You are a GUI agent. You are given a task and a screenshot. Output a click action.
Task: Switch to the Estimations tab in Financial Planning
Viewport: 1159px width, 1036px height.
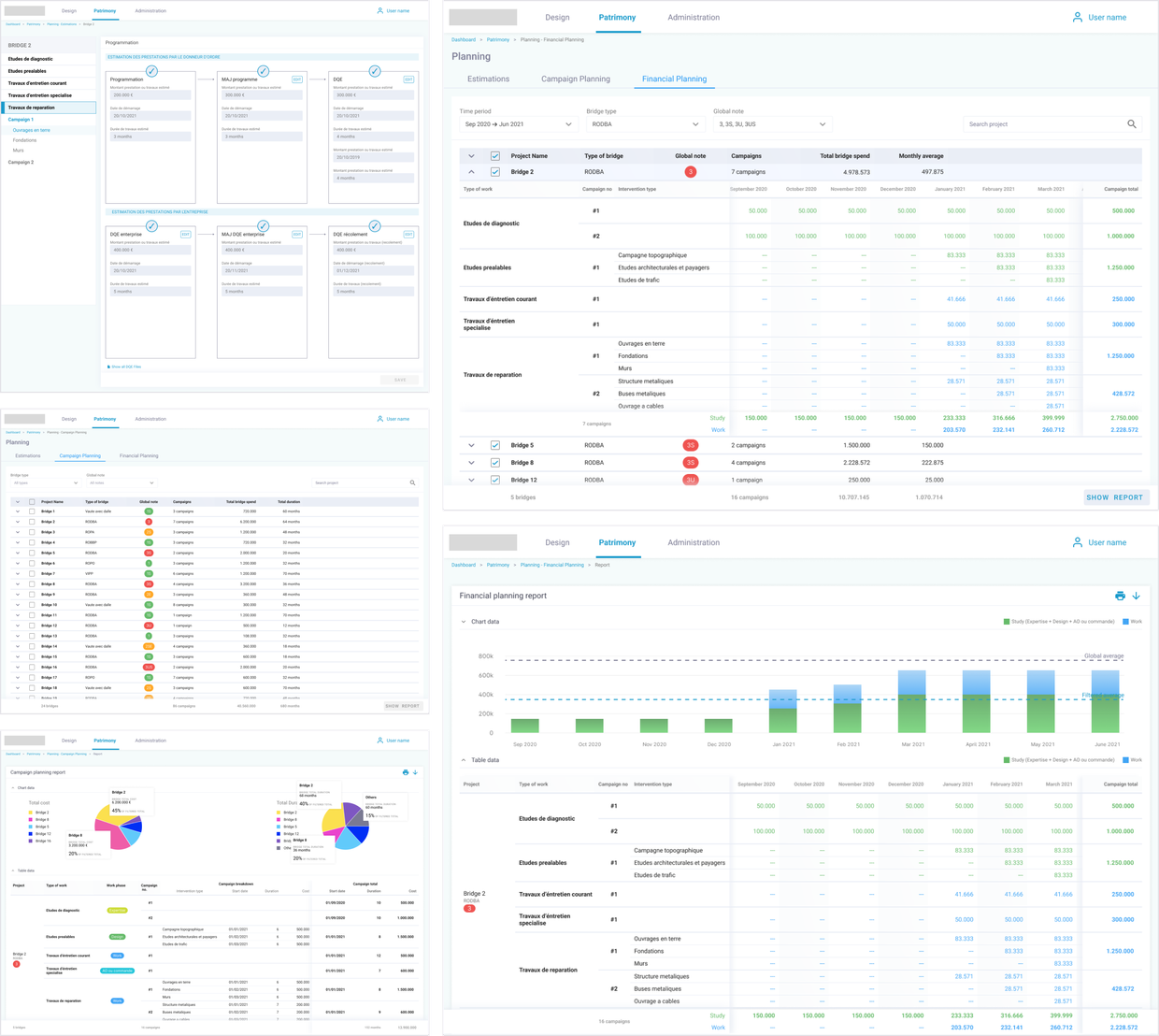pos(488,79)
